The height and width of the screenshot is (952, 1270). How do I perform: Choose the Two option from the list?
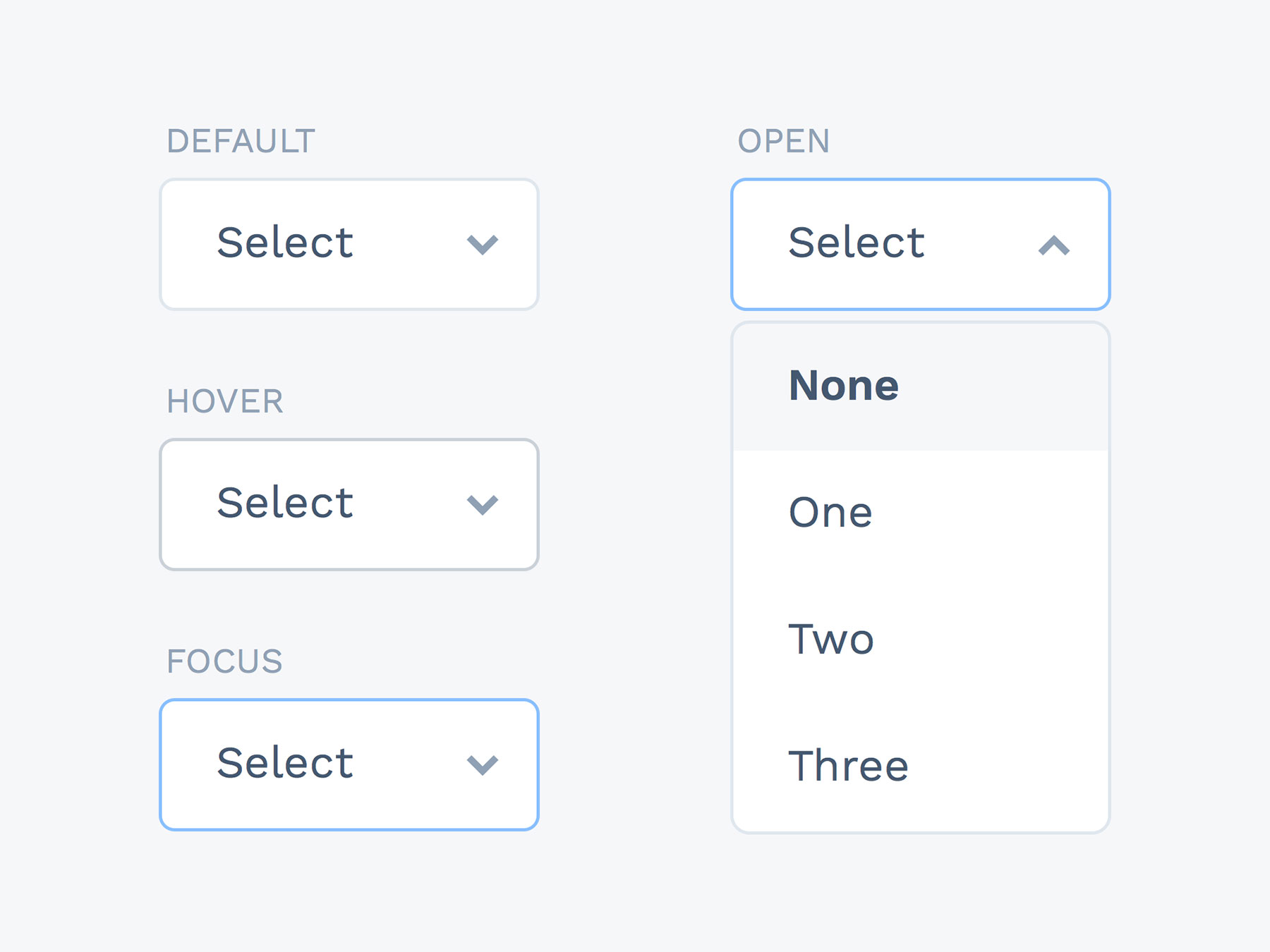831,639
